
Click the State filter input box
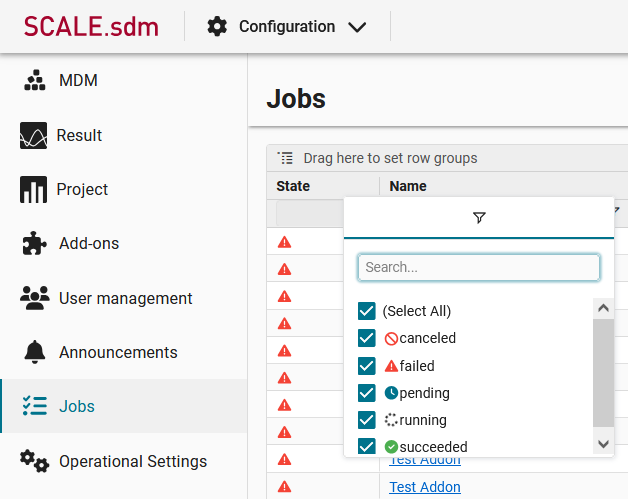tap(310, 214)
